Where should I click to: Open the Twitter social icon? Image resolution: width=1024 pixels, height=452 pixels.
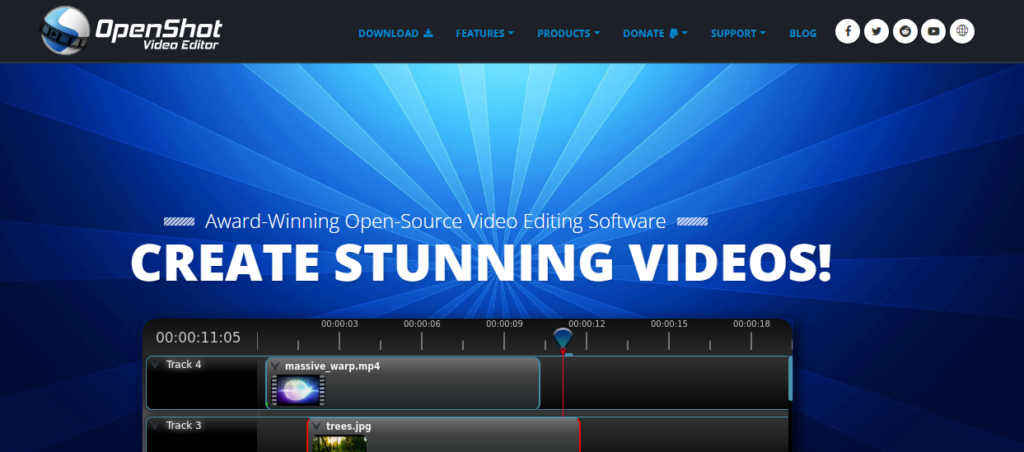click(876, 31)
